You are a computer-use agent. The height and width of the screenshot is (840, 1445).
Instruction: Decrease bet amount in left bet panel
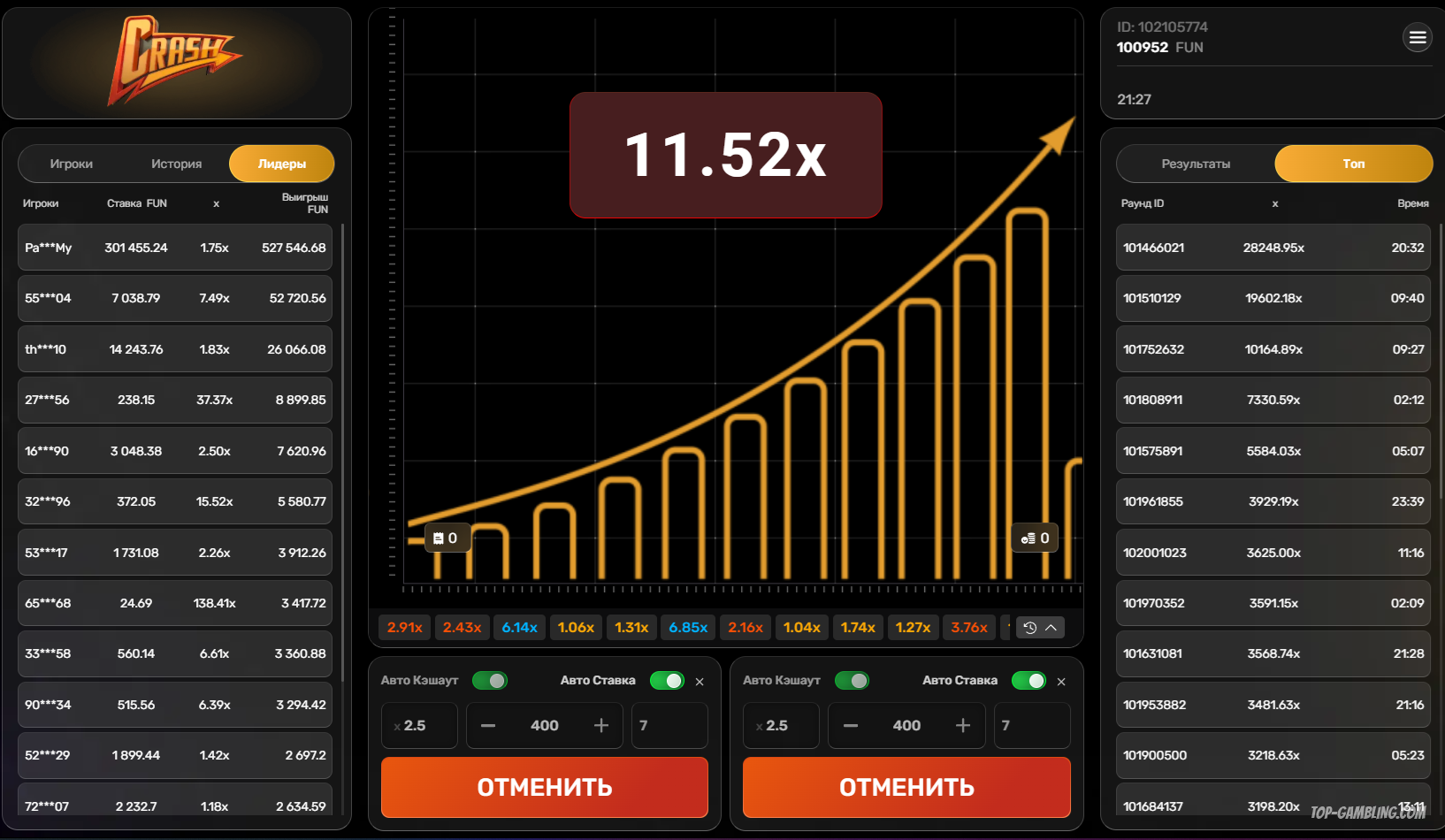coord(488,726)
